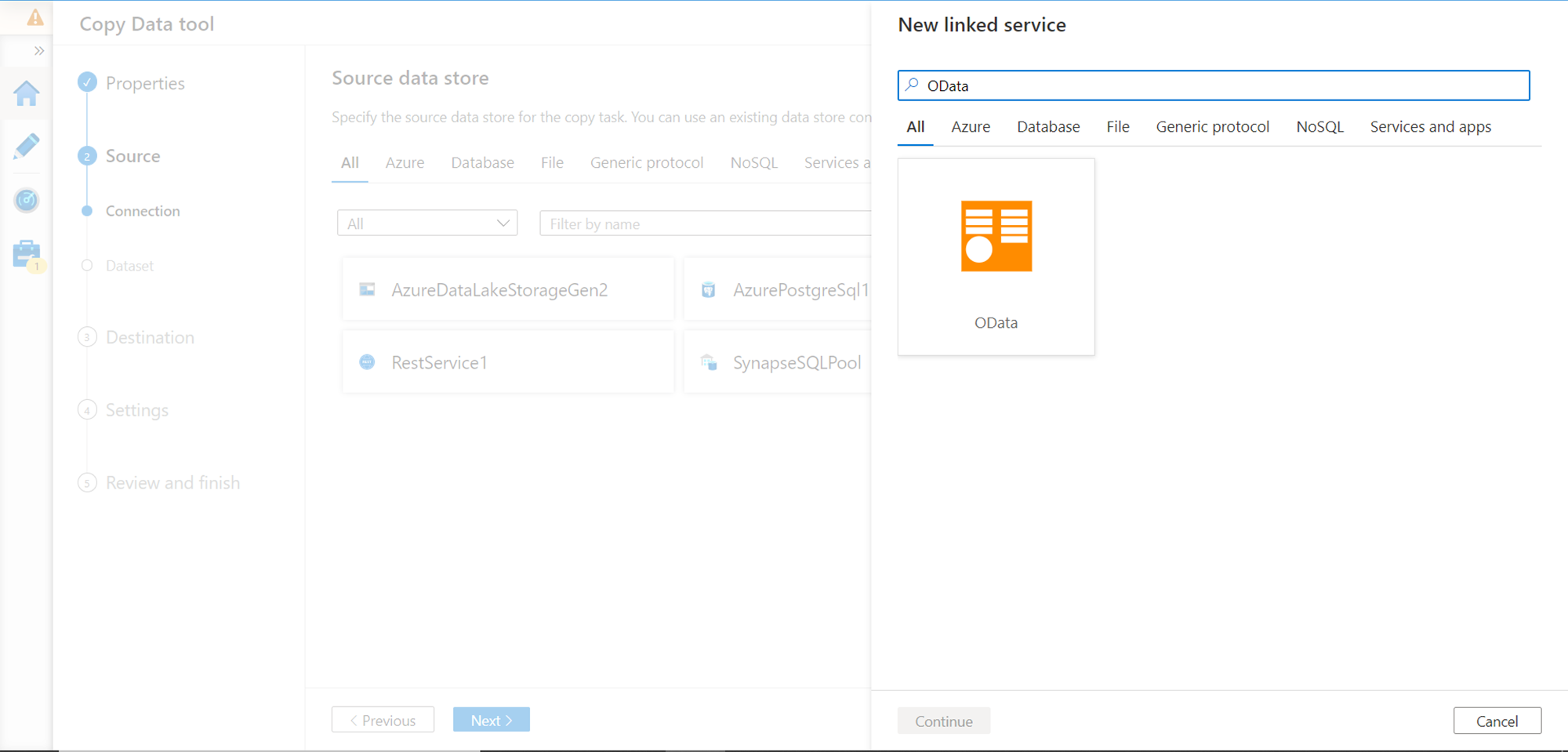The width and height of the screenshot is (1568, 752).
Task: Open the Manage toolbox icon
Action: click(27, 254)
